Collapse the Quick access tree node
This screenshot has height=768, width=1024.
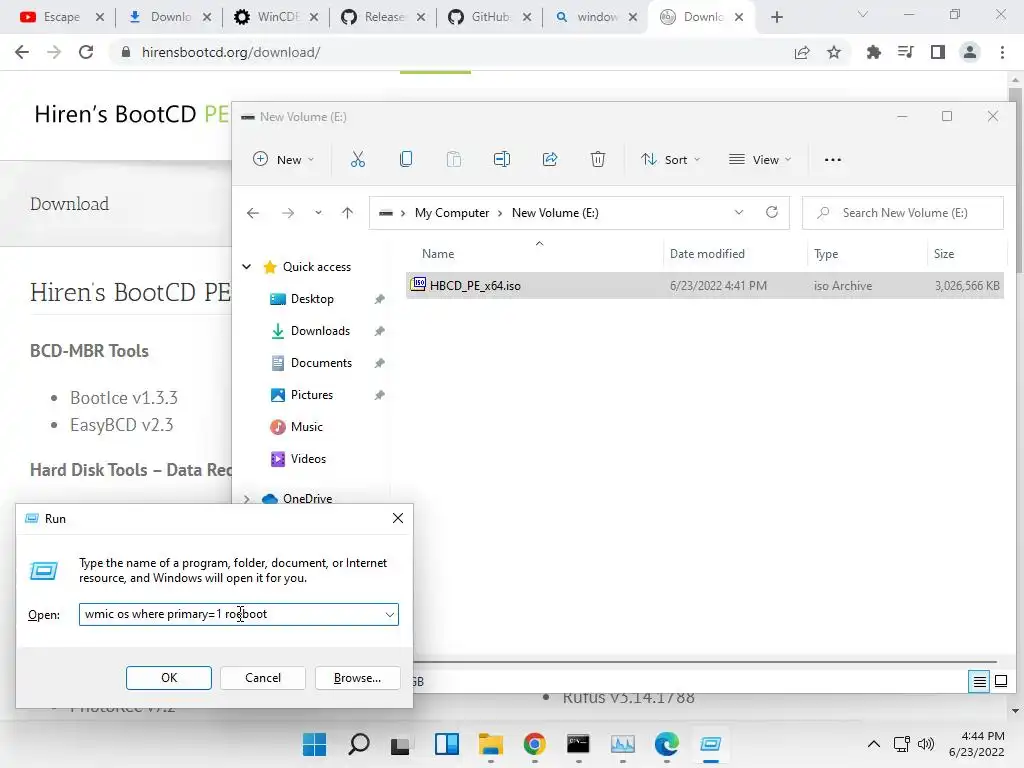tap(247, 266)
